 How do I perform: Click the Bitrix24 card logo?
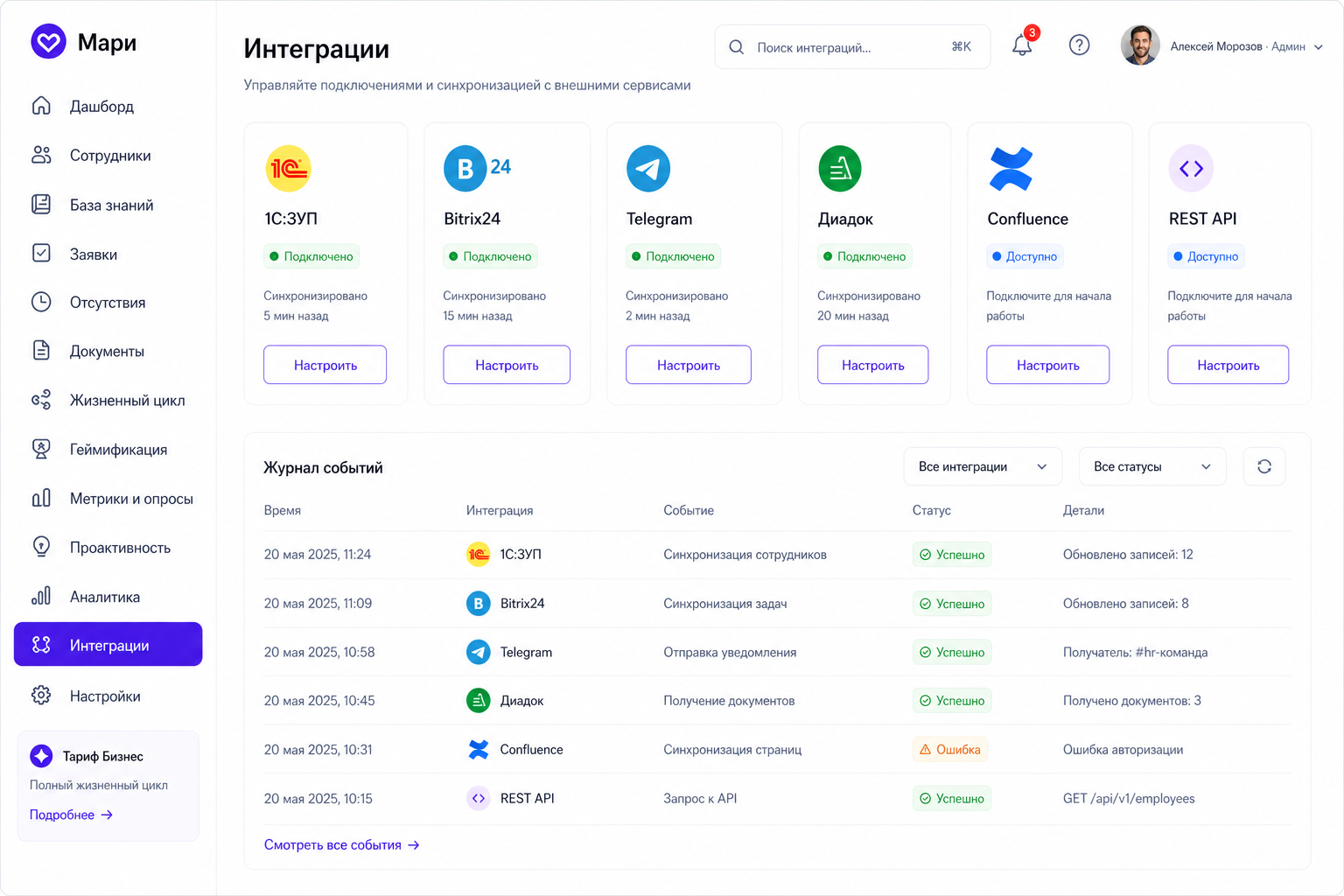point(477,168)
